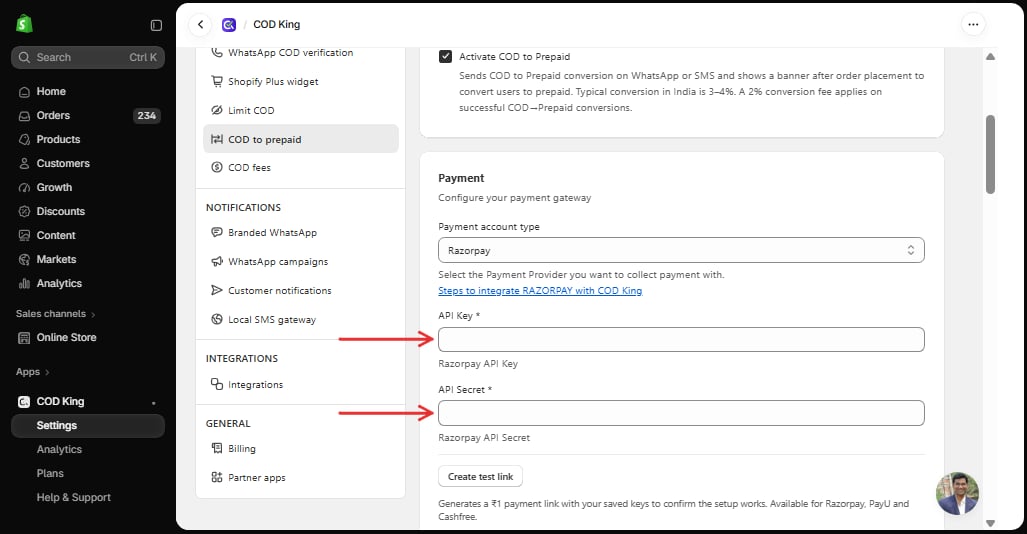Image resolution: width=1027 pixels, height=534 pixels.
Task: Open Steps to integrate RAZORPAY link
Action: tap(540, 291)
